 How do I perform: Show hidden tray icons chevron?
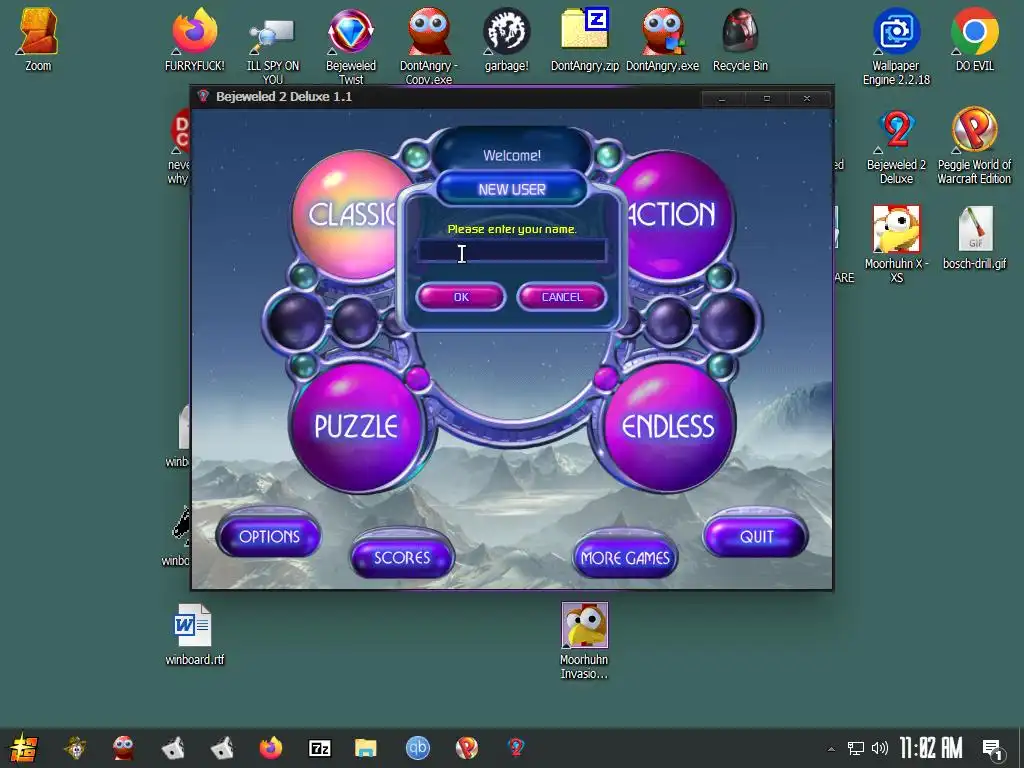click(831, 748)
